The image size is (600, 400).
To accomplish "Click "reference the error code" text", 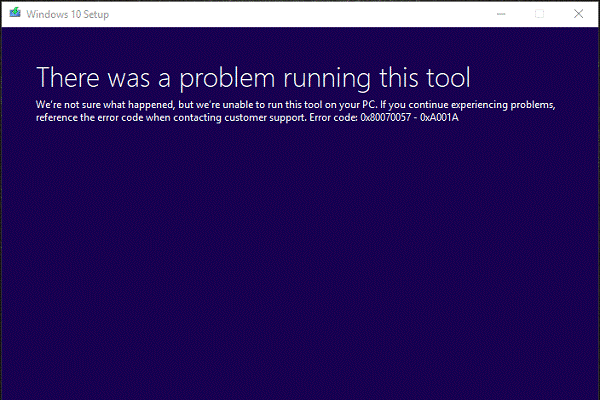I will (x=90, y=118).
